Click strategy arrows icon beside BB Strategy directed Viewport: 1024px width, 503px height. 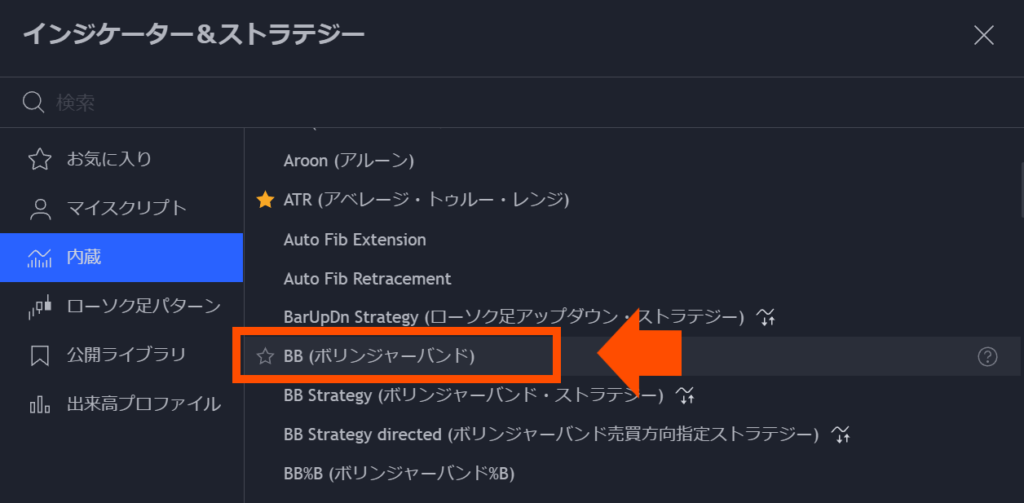pyautogui.click(x=842, y=434)
